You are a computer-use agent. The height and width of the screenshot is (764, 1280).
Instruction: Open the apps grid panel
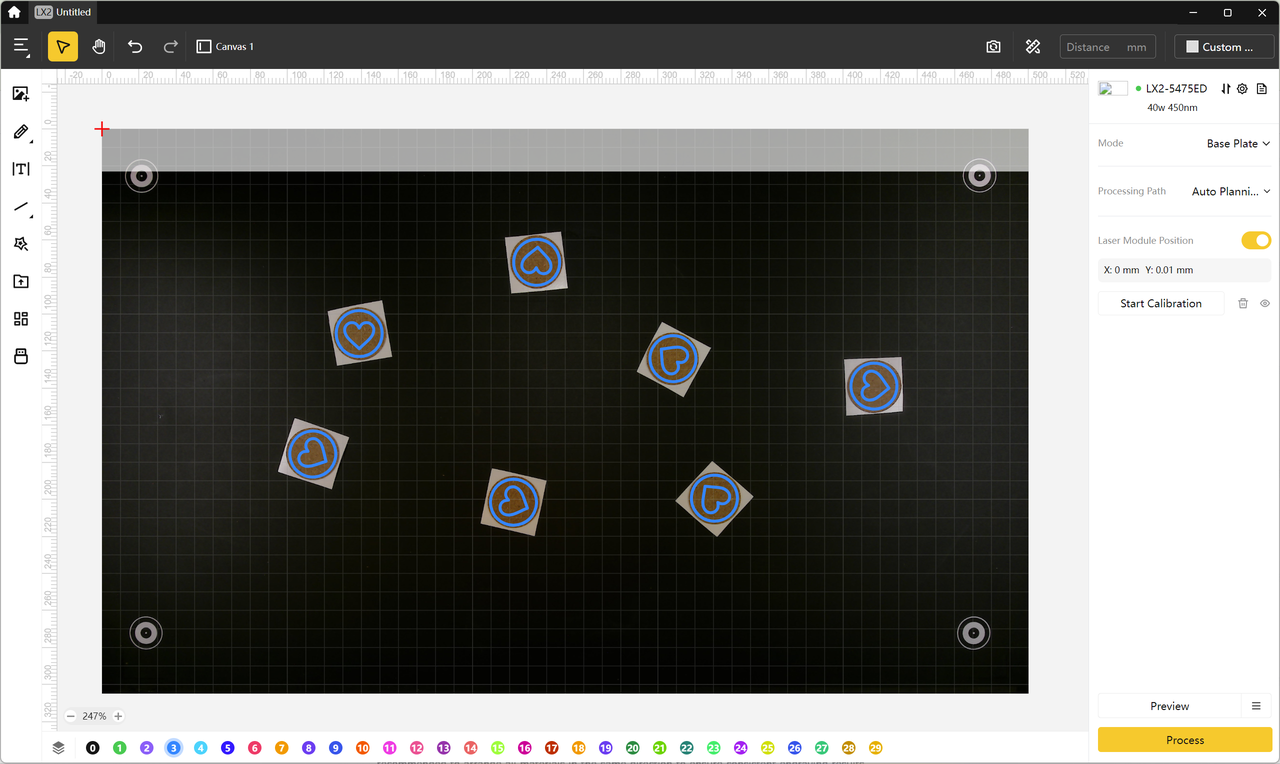coord(21,319)
